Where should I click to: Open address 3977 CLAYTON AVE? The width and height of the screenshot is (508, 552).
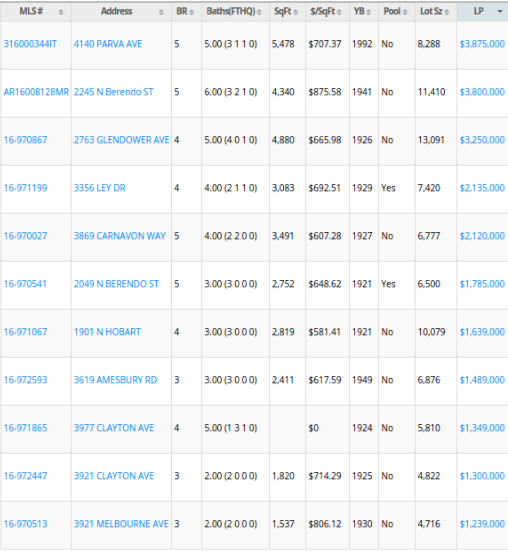pos(114,428)
